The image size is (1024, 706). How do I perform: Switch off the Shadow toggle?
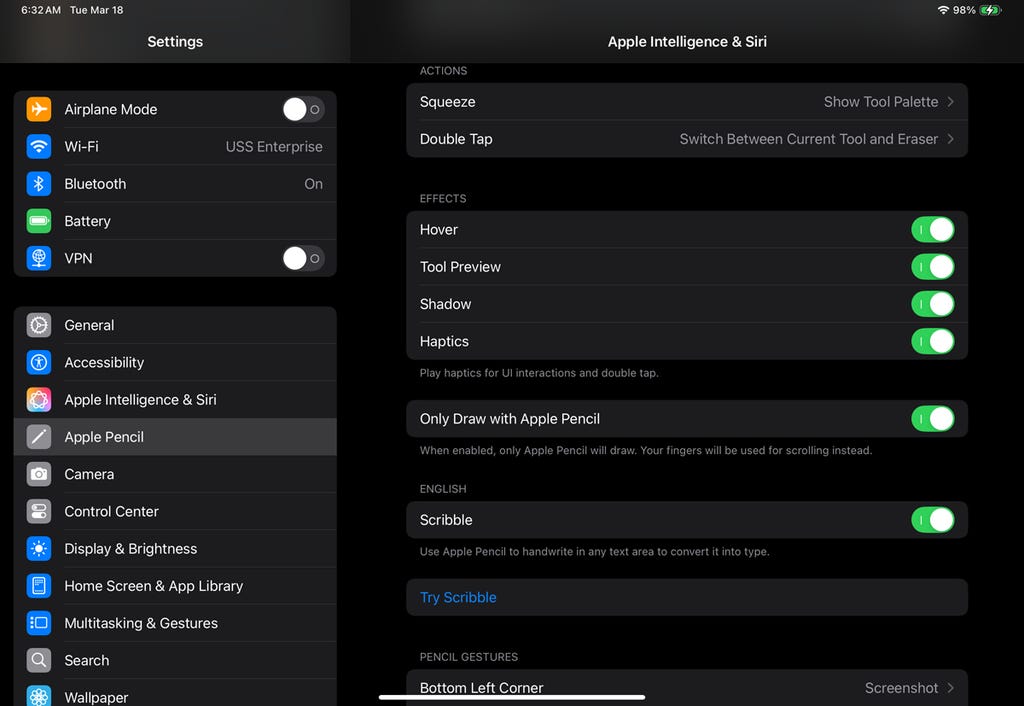click(933, 304)
